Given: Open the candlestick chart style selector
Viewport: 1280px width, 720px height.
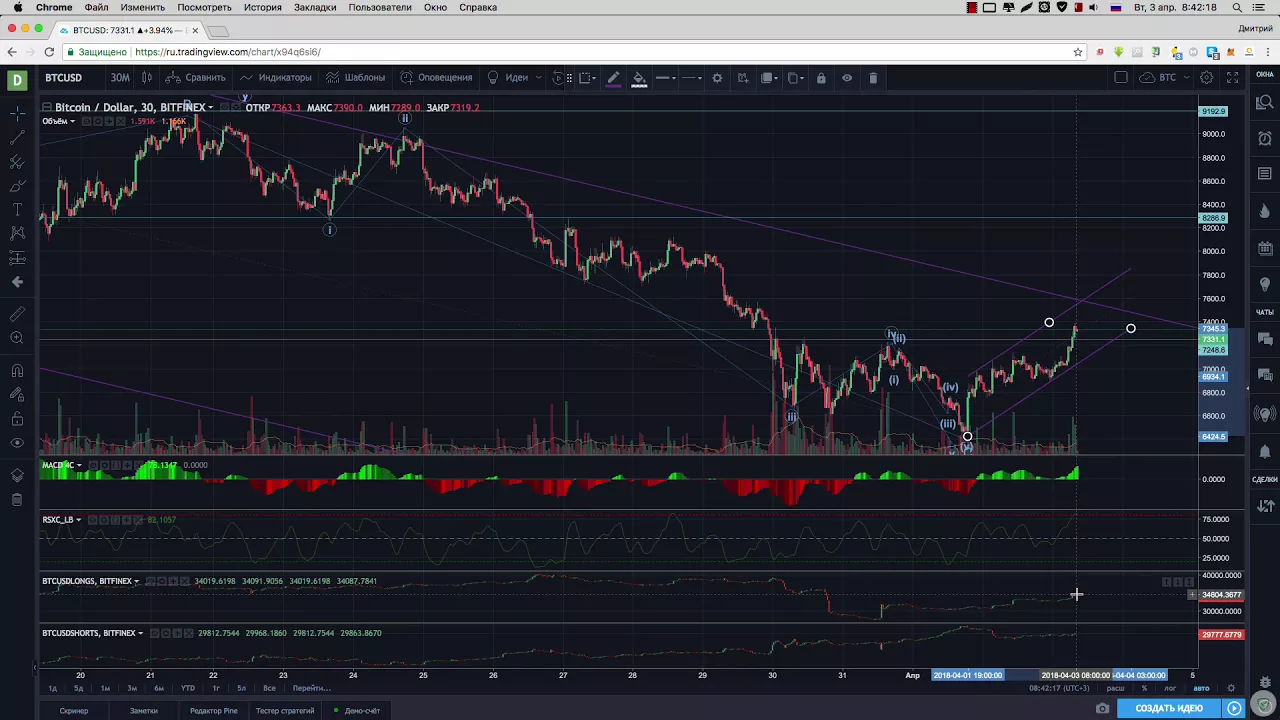Looking at the screenshot, I should (147, 77).
